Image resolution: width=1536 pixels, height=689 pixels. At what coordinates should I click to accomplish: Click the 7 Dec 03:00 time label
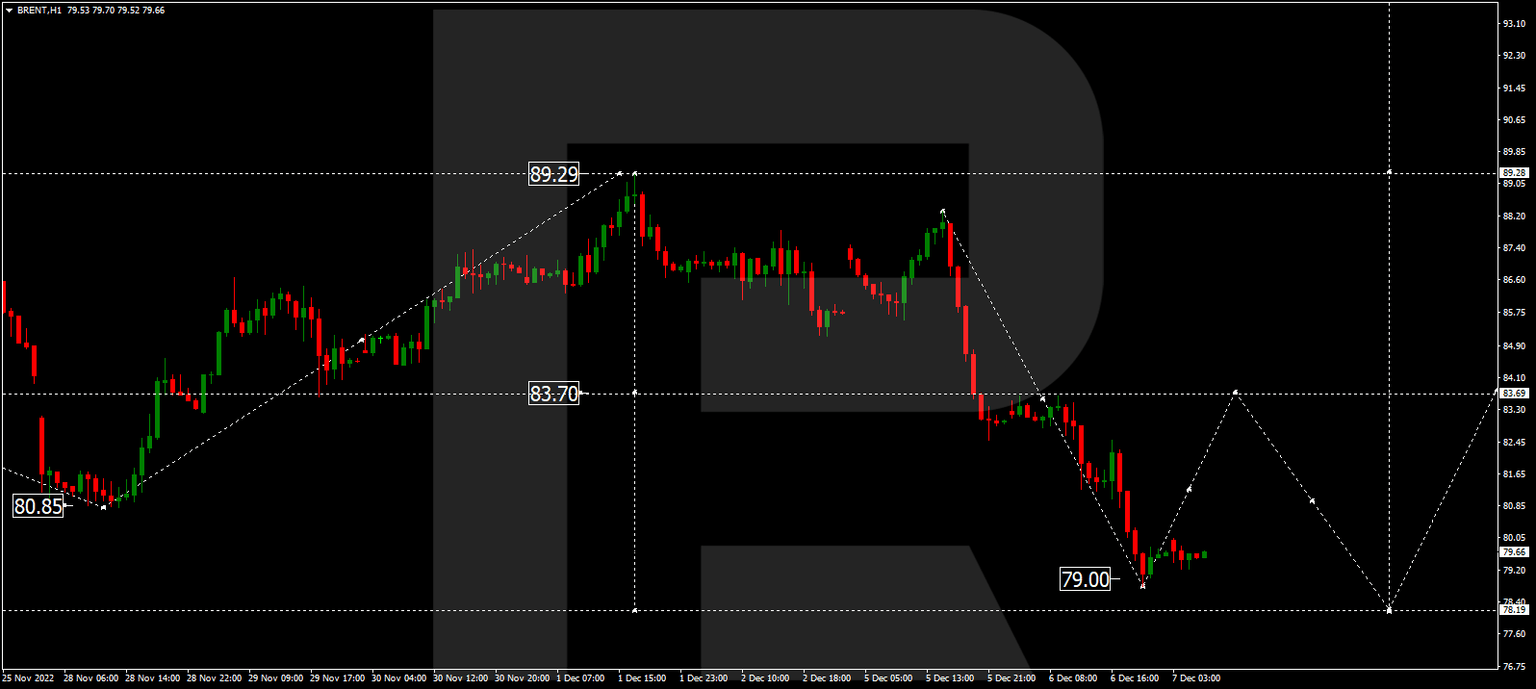[x=1197, y=677]
